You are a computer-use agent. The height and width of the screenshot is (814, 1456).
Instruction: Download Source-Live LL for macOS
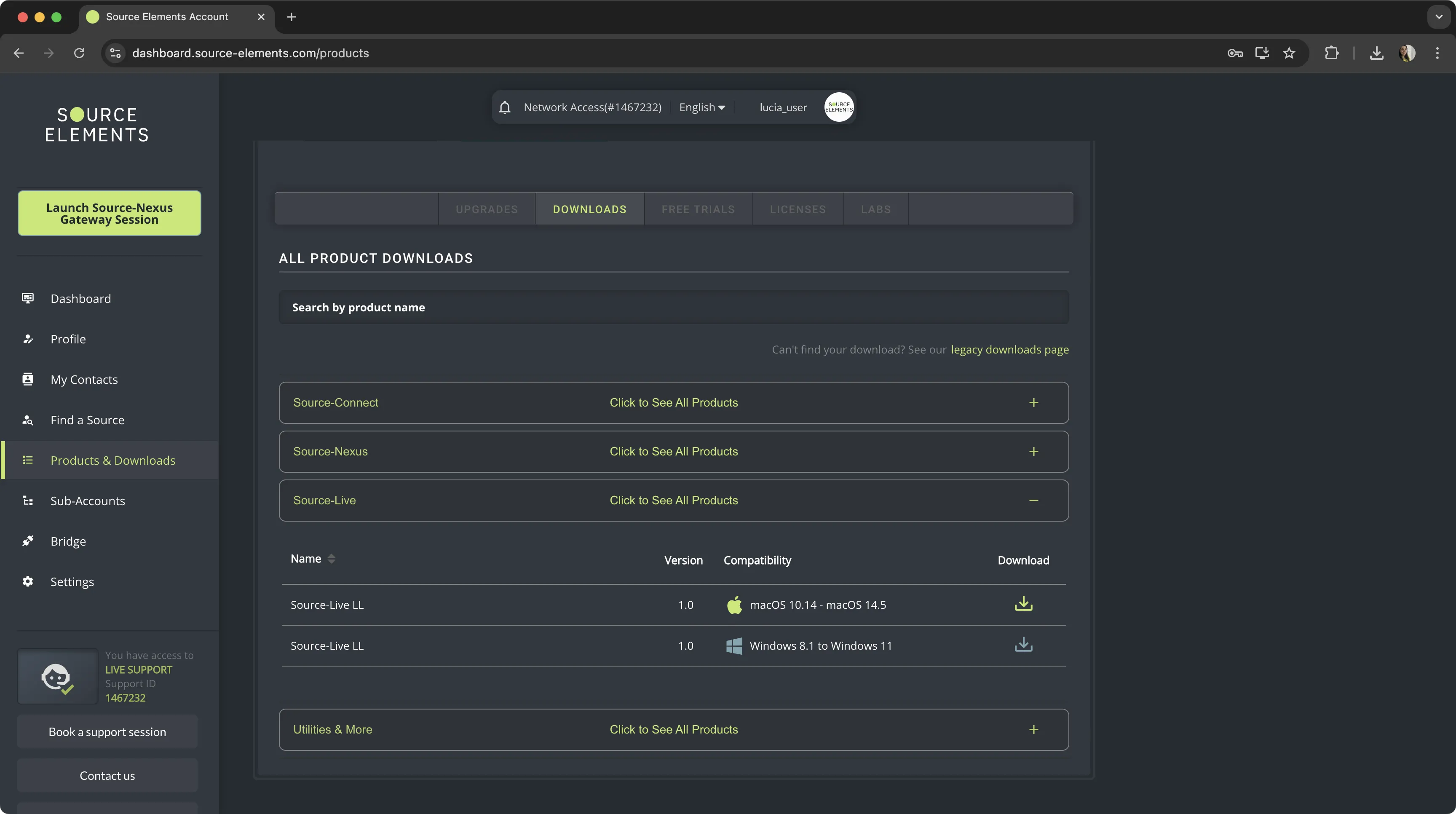(1023, 604)
